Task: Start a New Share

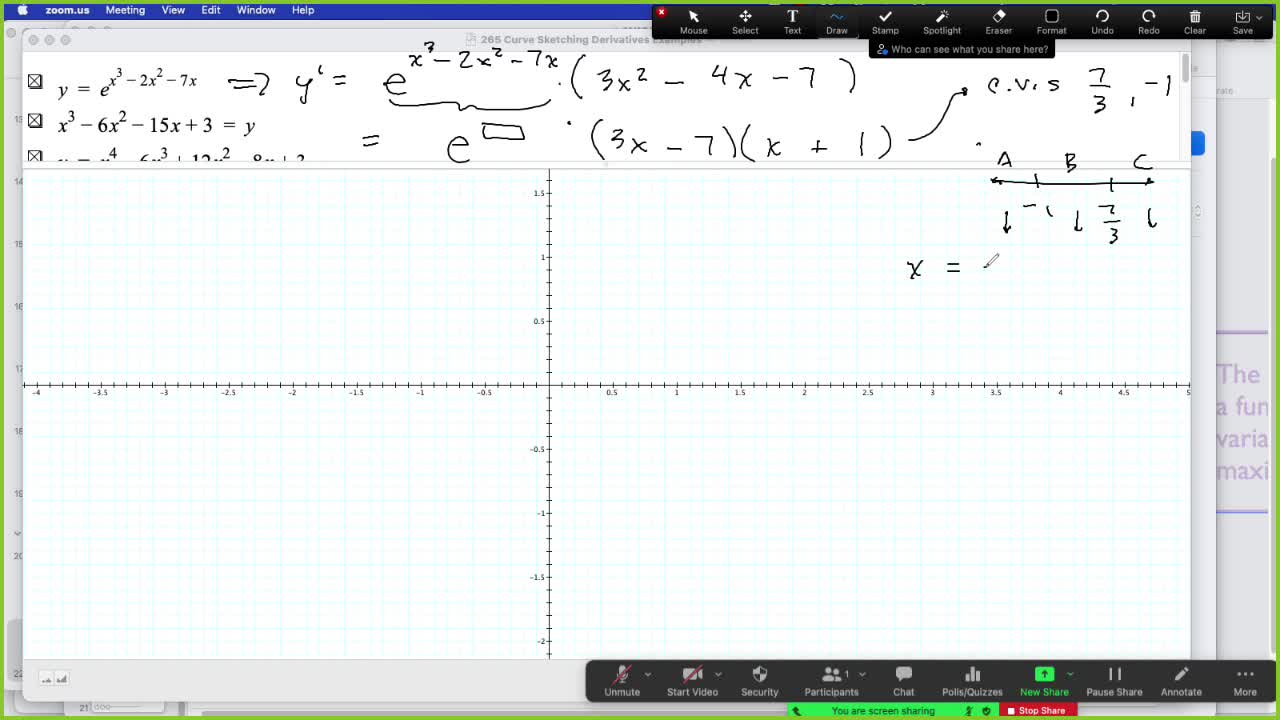Action: click(x=1044, y=681)
